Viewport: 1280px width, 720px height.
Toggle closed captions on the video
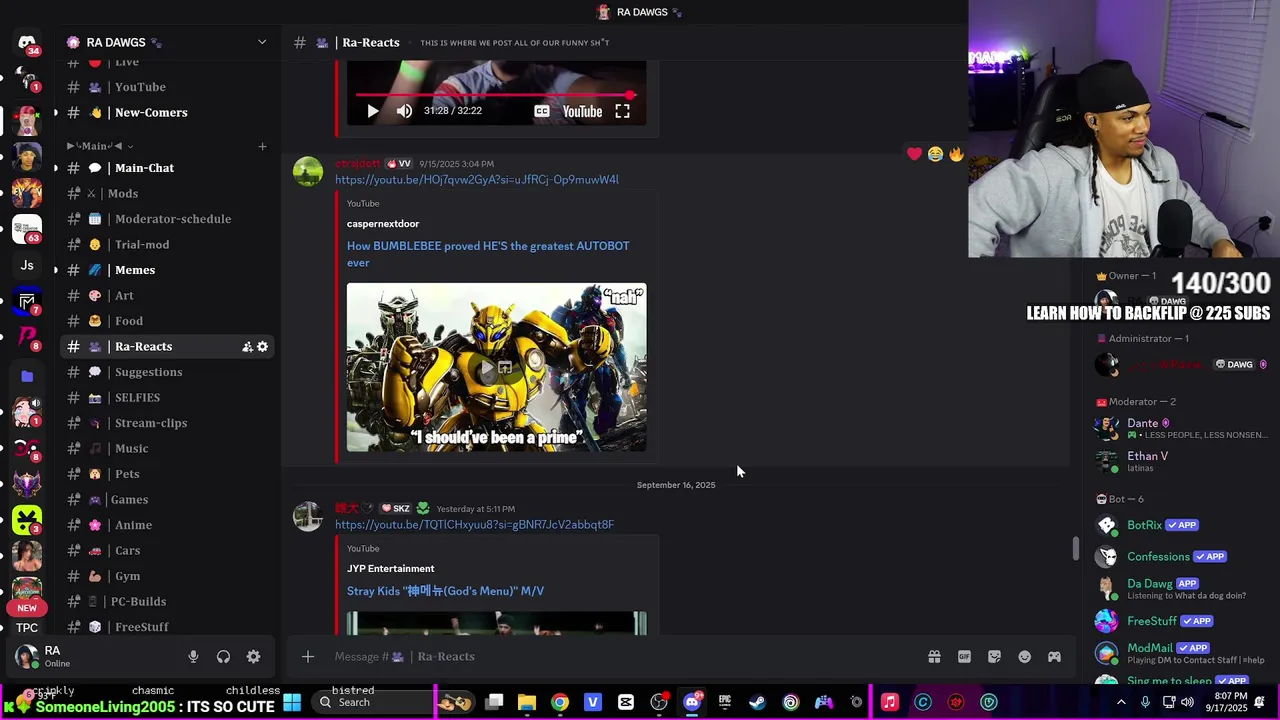coord(541,111)
